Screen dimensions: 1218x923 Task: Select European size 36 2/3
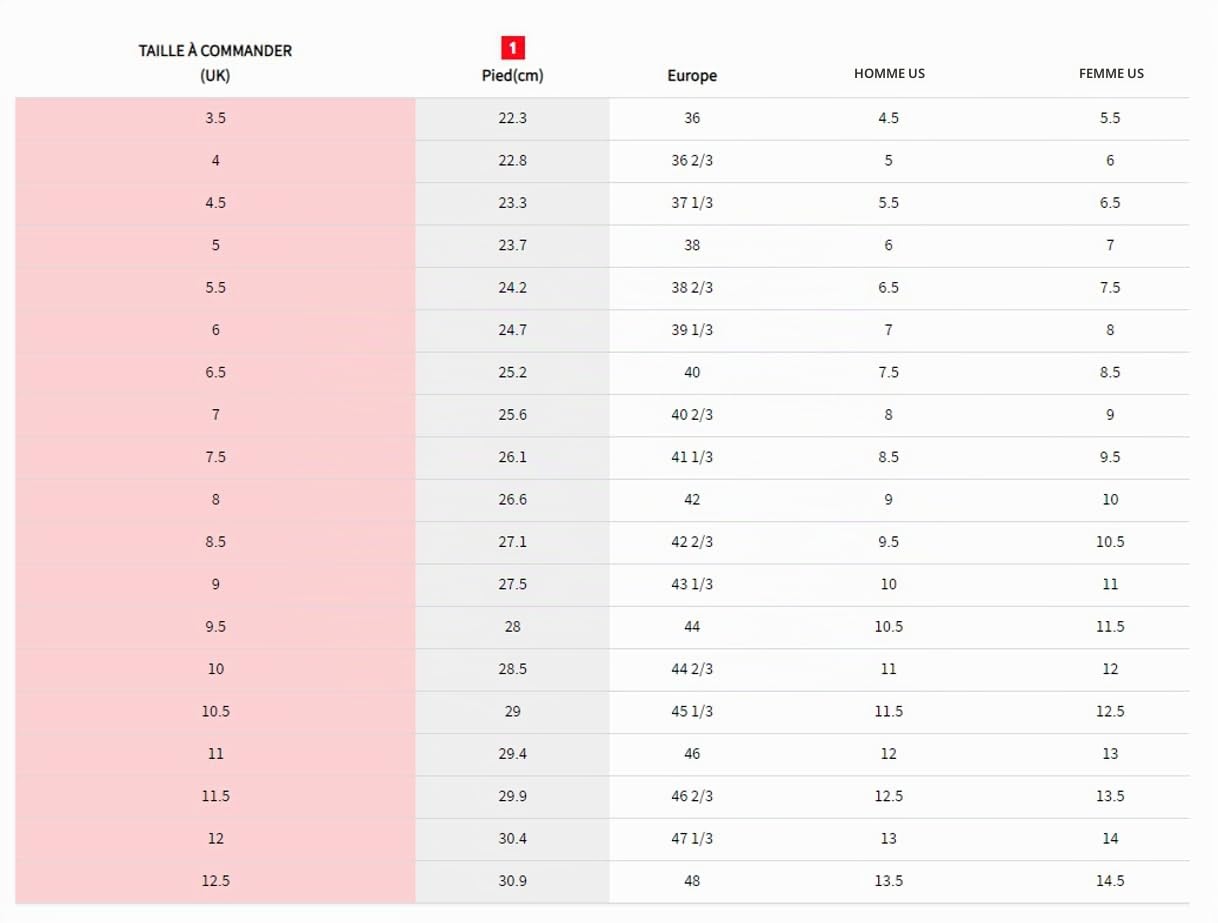pyautogui.click(x=692, y=161)
